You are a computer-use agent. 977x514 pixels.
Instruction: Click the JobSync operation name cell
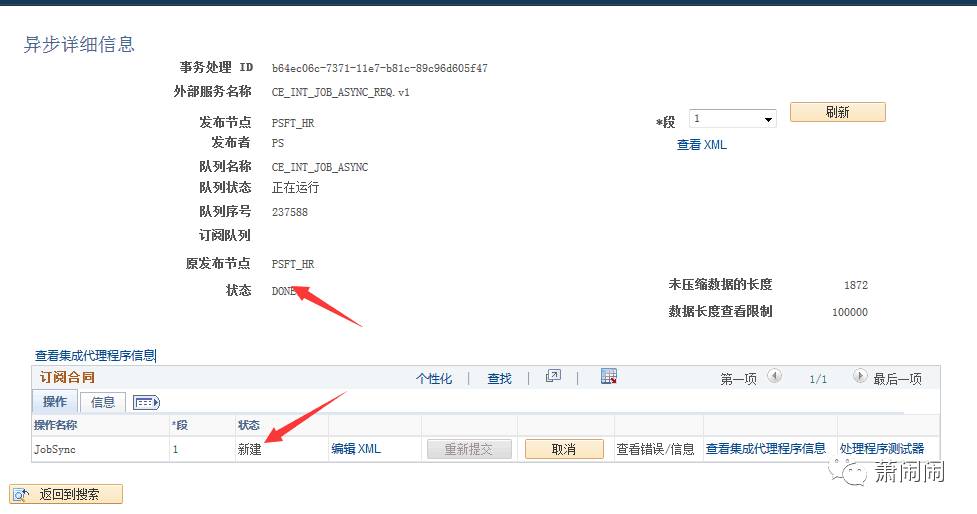55,449
